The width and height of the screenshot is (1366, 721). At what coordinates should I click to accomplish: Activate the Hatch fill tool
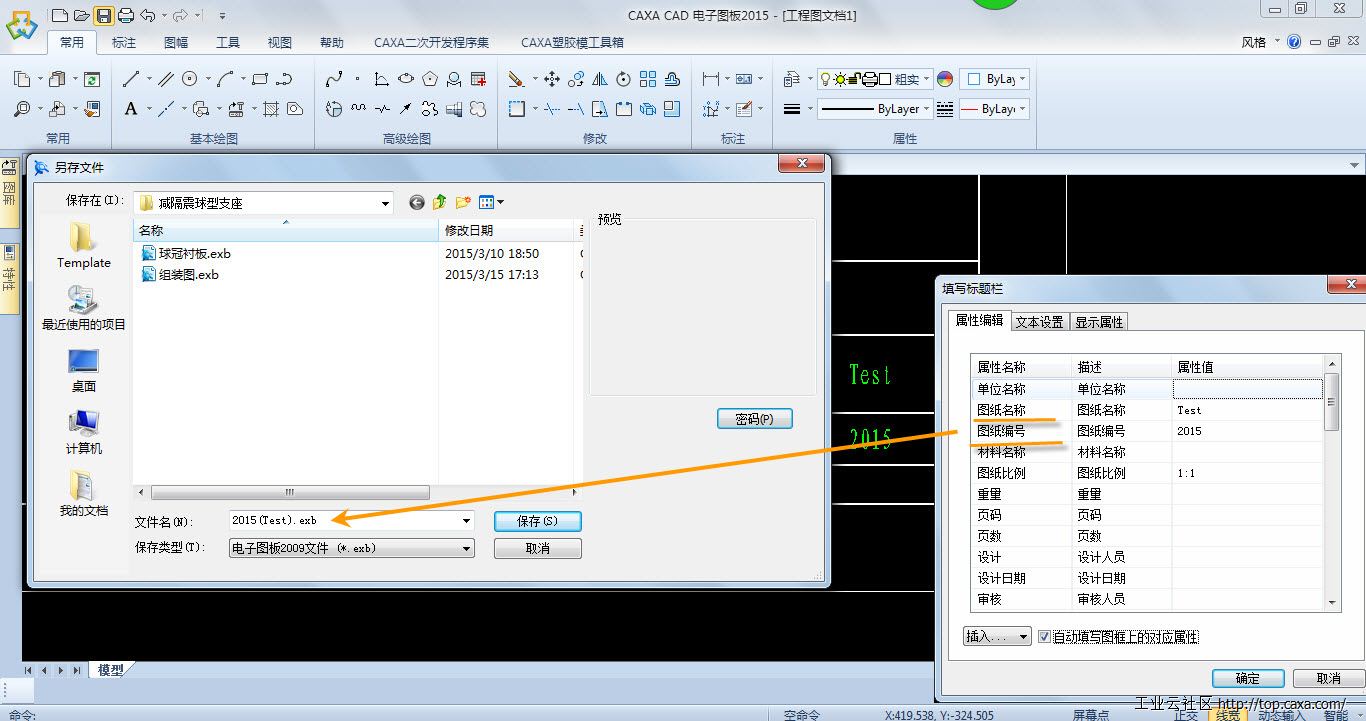tap(271, 109)
